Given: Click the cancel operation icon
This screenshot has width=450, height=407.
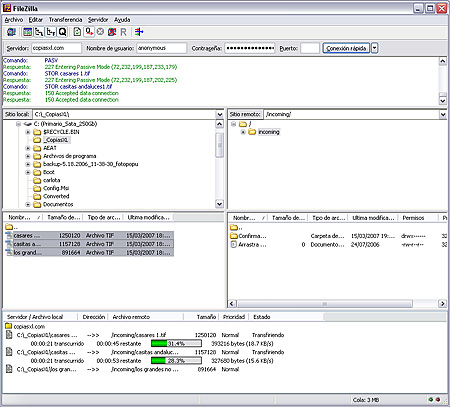Looking at the screenshot, I should [x=100, y=32].
